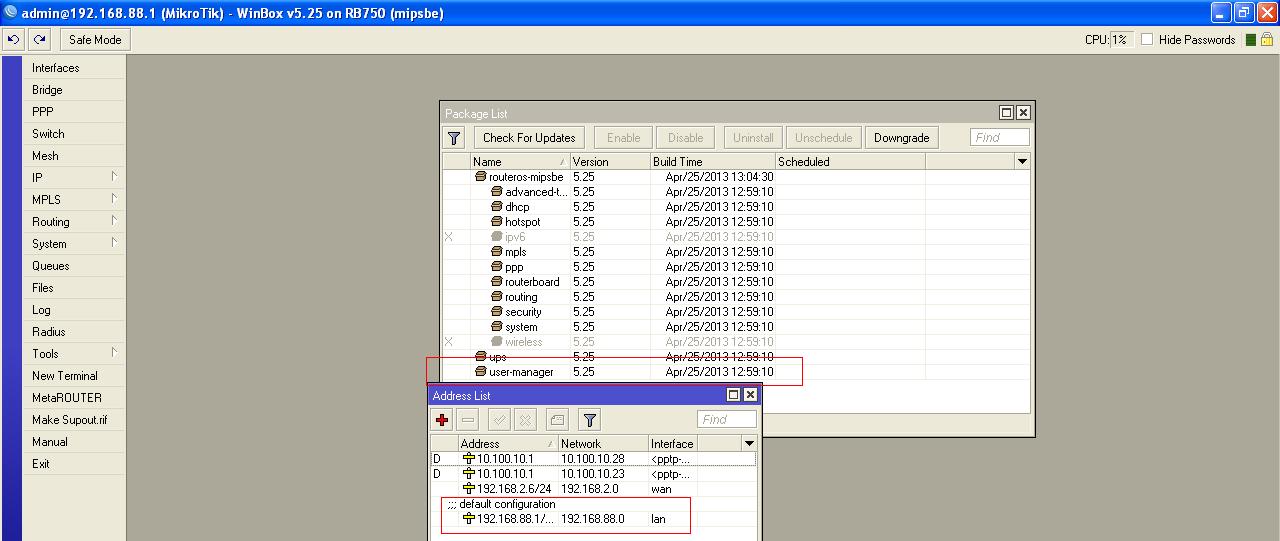This screenshot has height=541, width=1280.
Task: Click the filter funnel icon in Package List
Action: pyautogui.click(x=455, y=138)
